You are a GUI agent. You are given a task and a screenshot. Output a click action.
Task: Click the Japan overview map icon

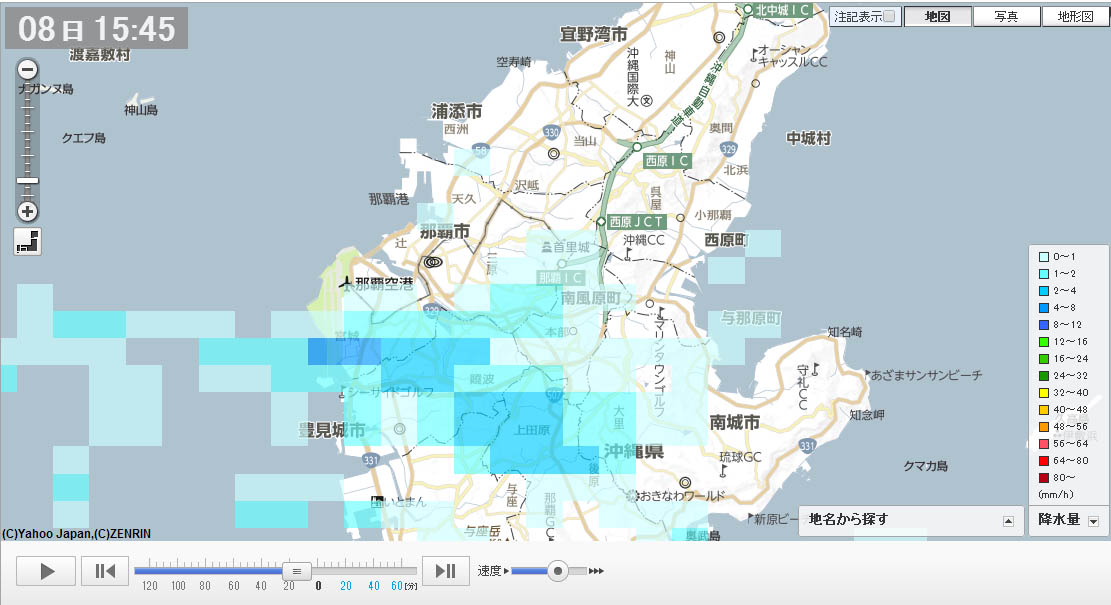(x=28, y=241)
